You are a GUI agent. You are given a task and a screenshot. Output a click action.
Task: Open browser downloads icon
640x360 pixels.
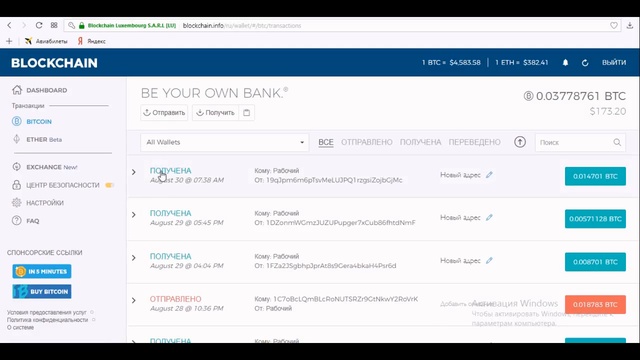(x=629, y=25)
